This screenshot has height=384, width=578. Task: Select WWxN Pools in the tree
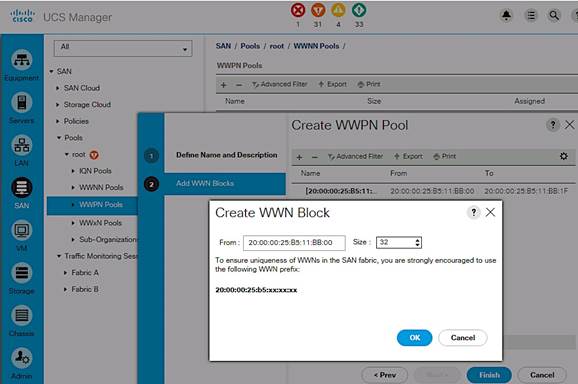pos(100,223)
